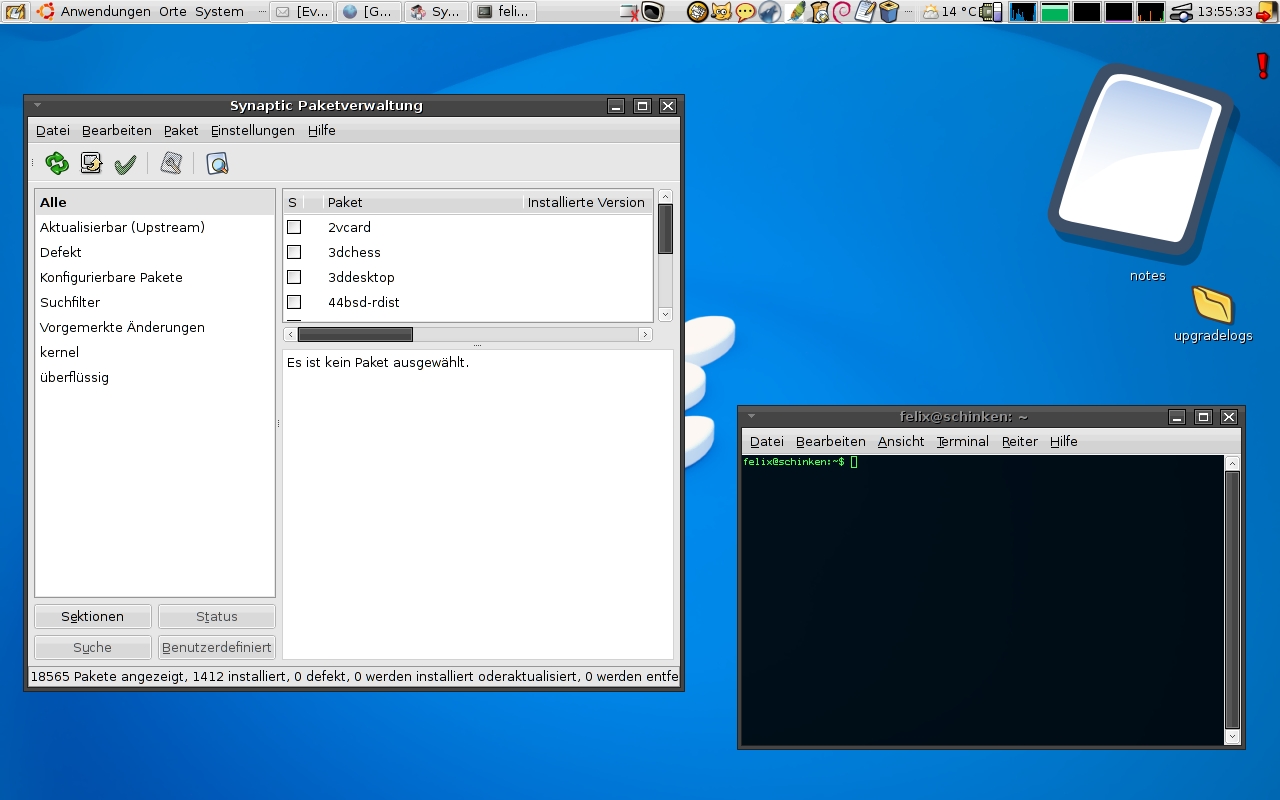Click the volume slider applet icon
1280x800 pixels.
1182,12
